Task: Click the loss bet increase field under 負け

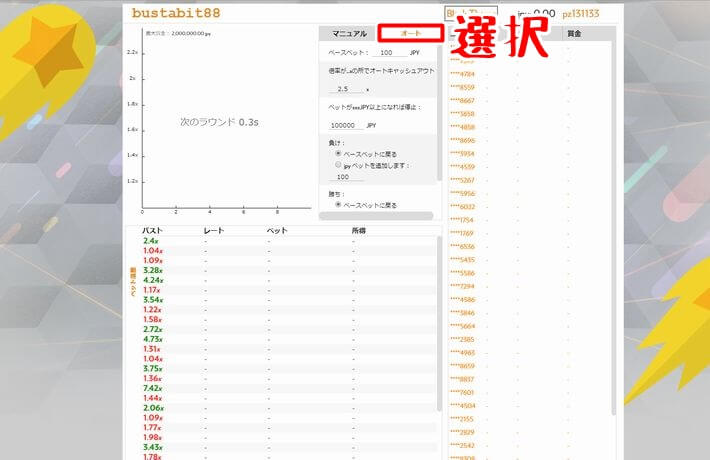Action: click(345, 177)
